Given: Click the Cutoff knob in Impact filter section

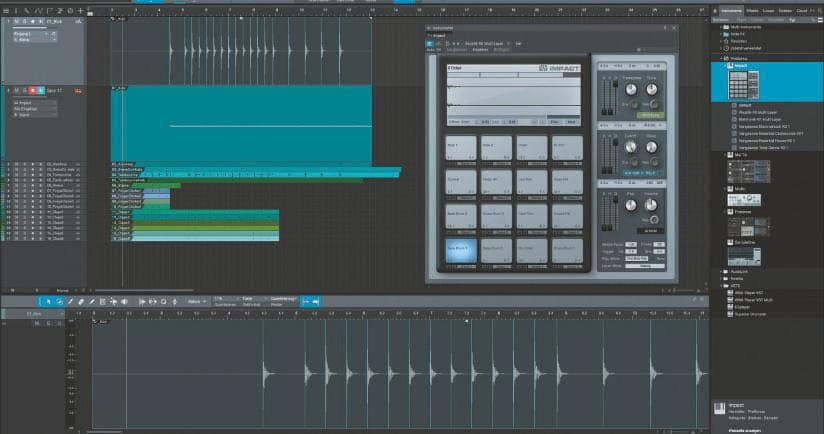Looking at the screenshot, I should (x=631, y=148).
